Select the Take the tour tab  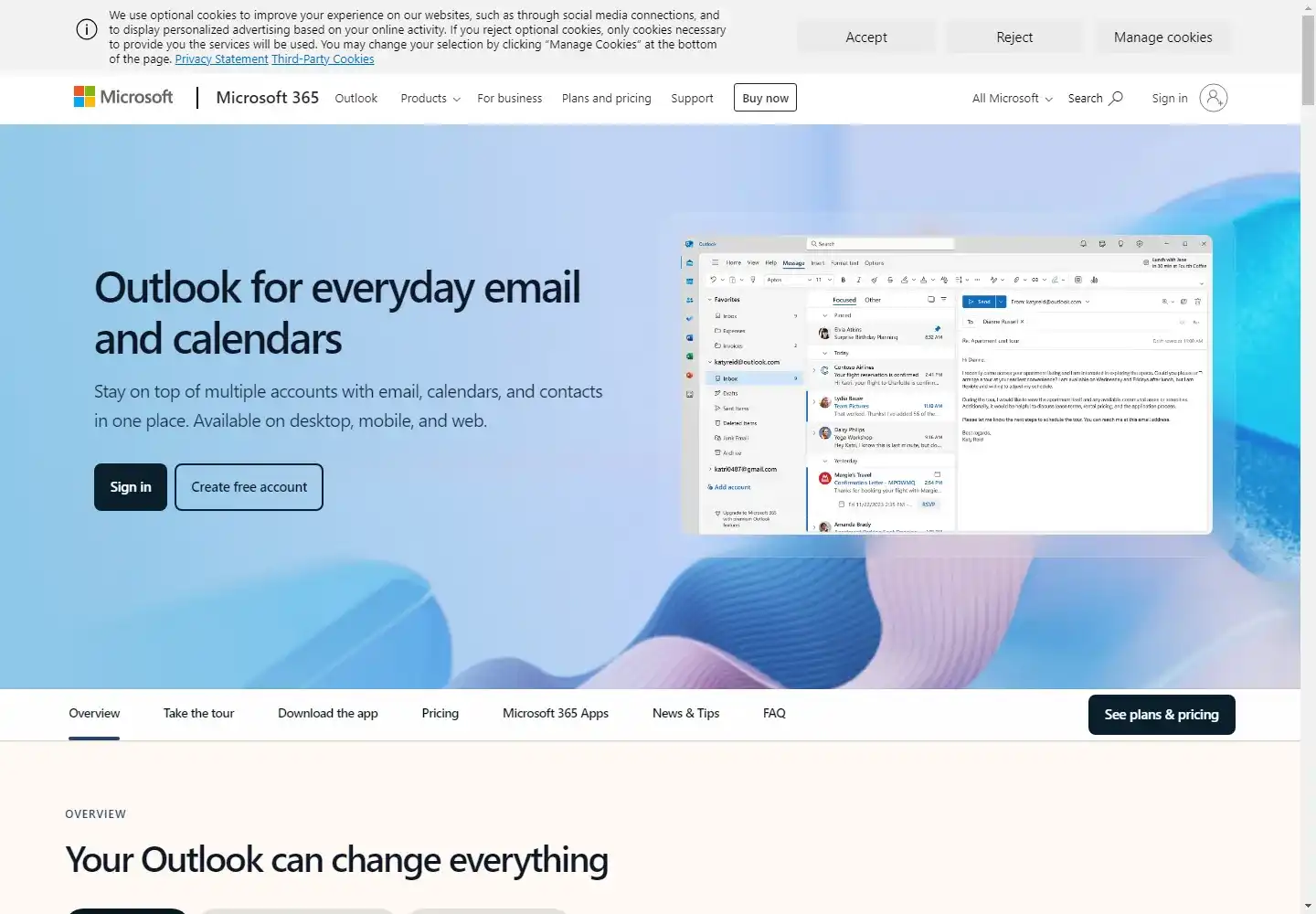tap(198, 714)
